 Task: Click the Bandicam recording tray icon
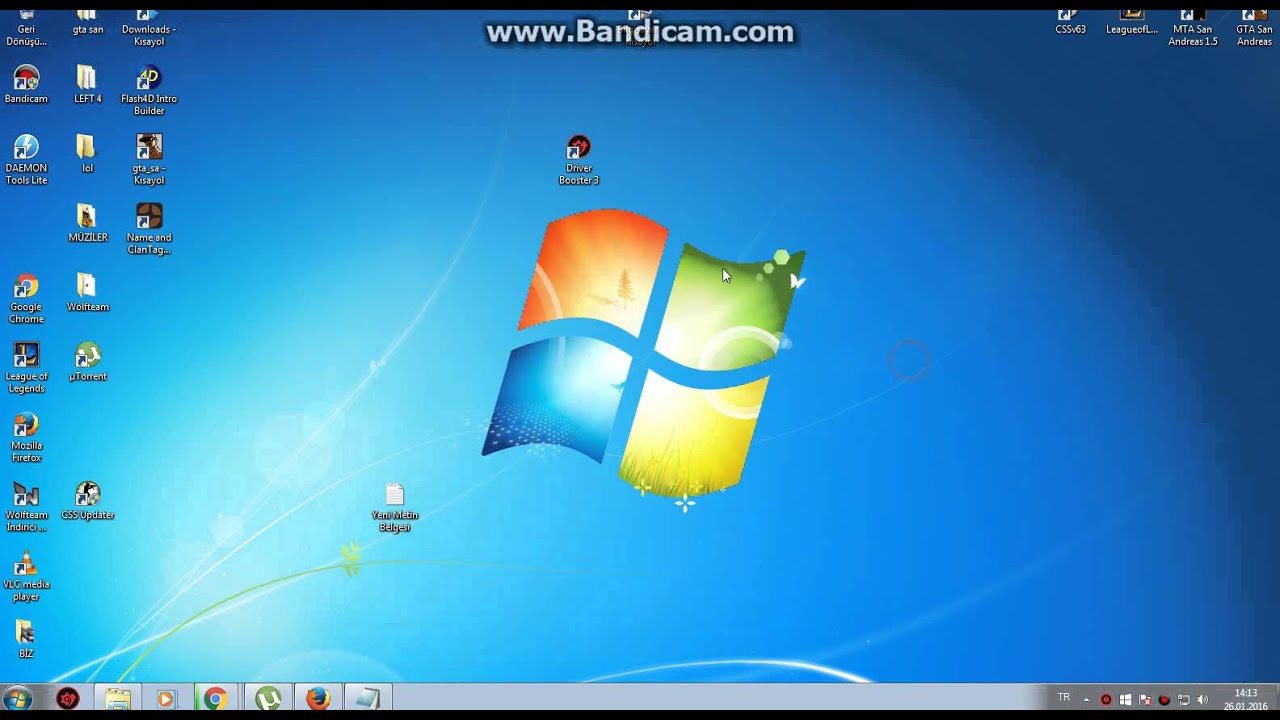click(x=1164, y=699)
